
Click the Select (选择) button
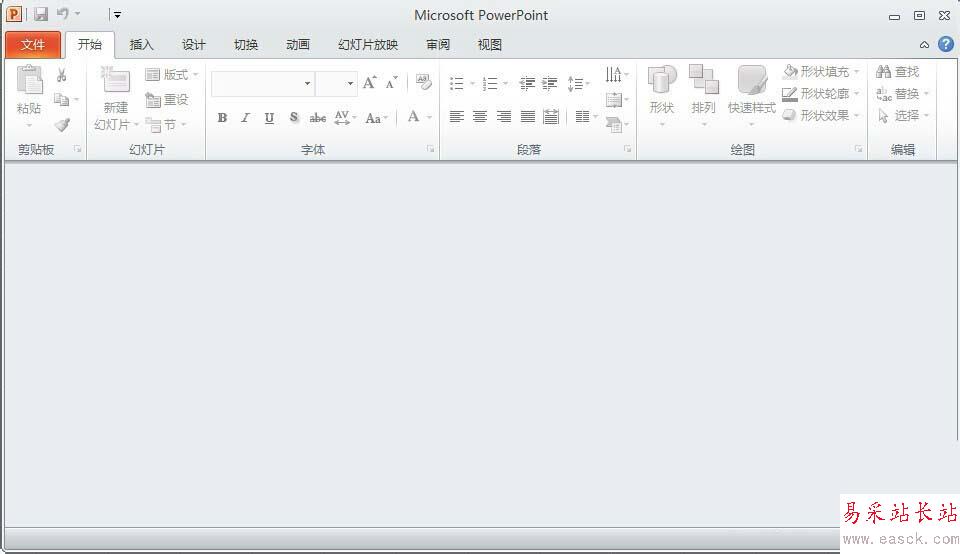pyautogui.click(x=902, y=115)
